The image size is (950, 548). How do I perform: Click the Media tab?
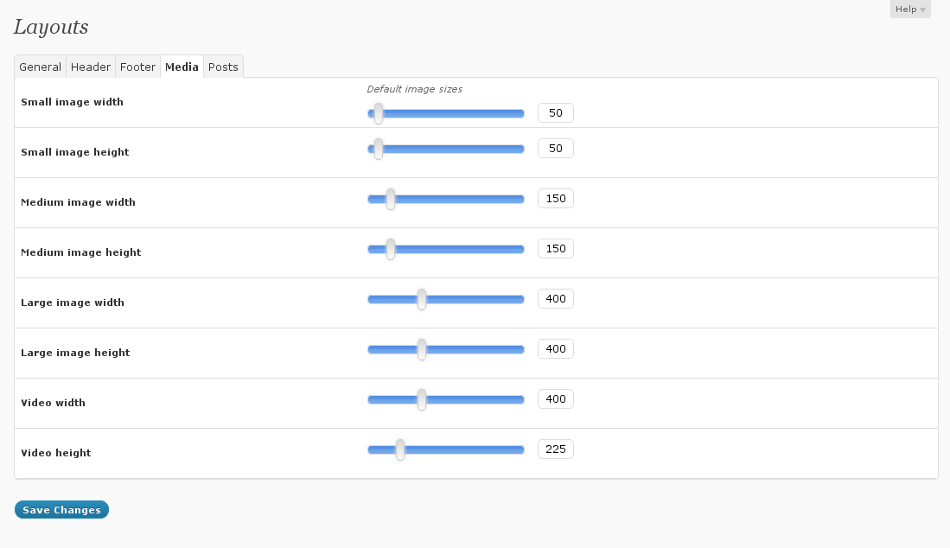(x=182, y=67)
